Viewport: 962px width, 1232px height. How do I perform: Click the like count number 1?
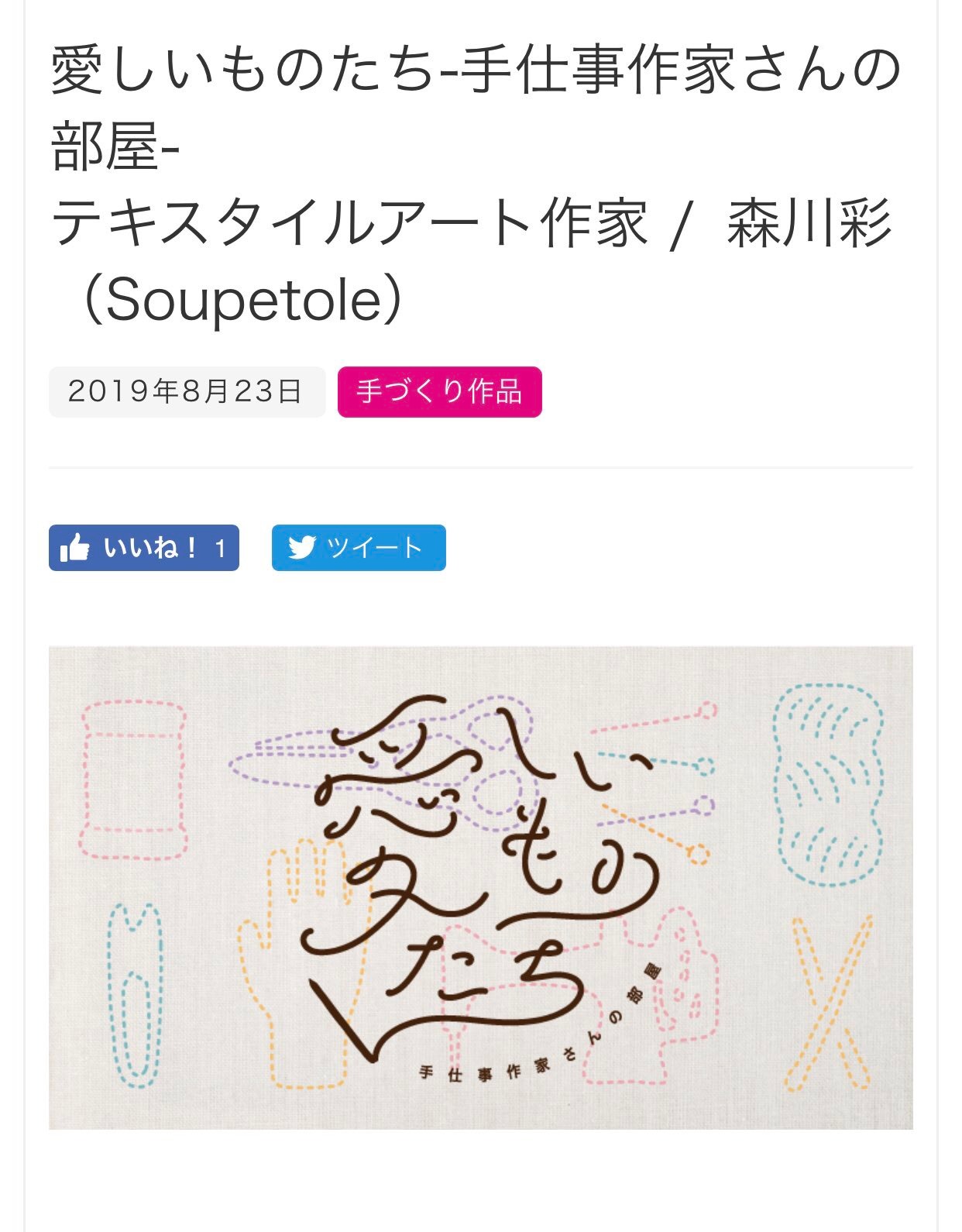[221, 549]
